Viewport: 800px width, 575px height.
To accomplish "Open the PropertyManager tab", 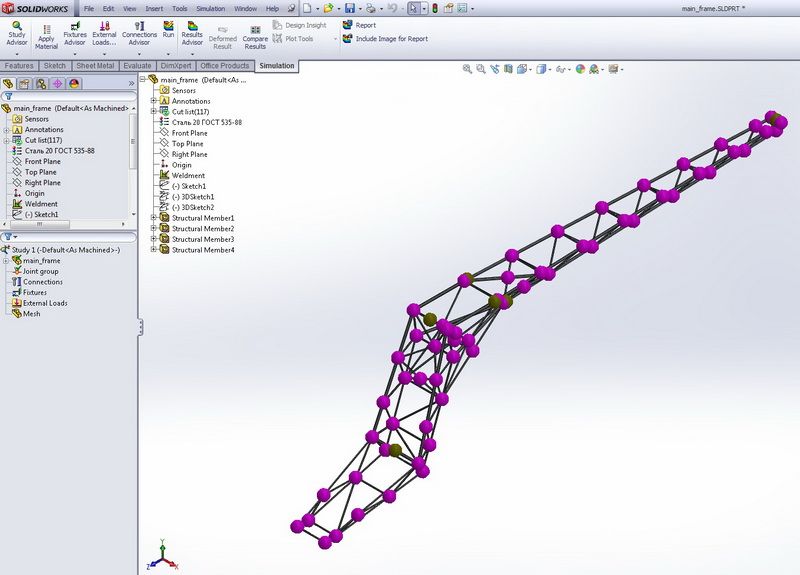I will click(x=24, y=84).
